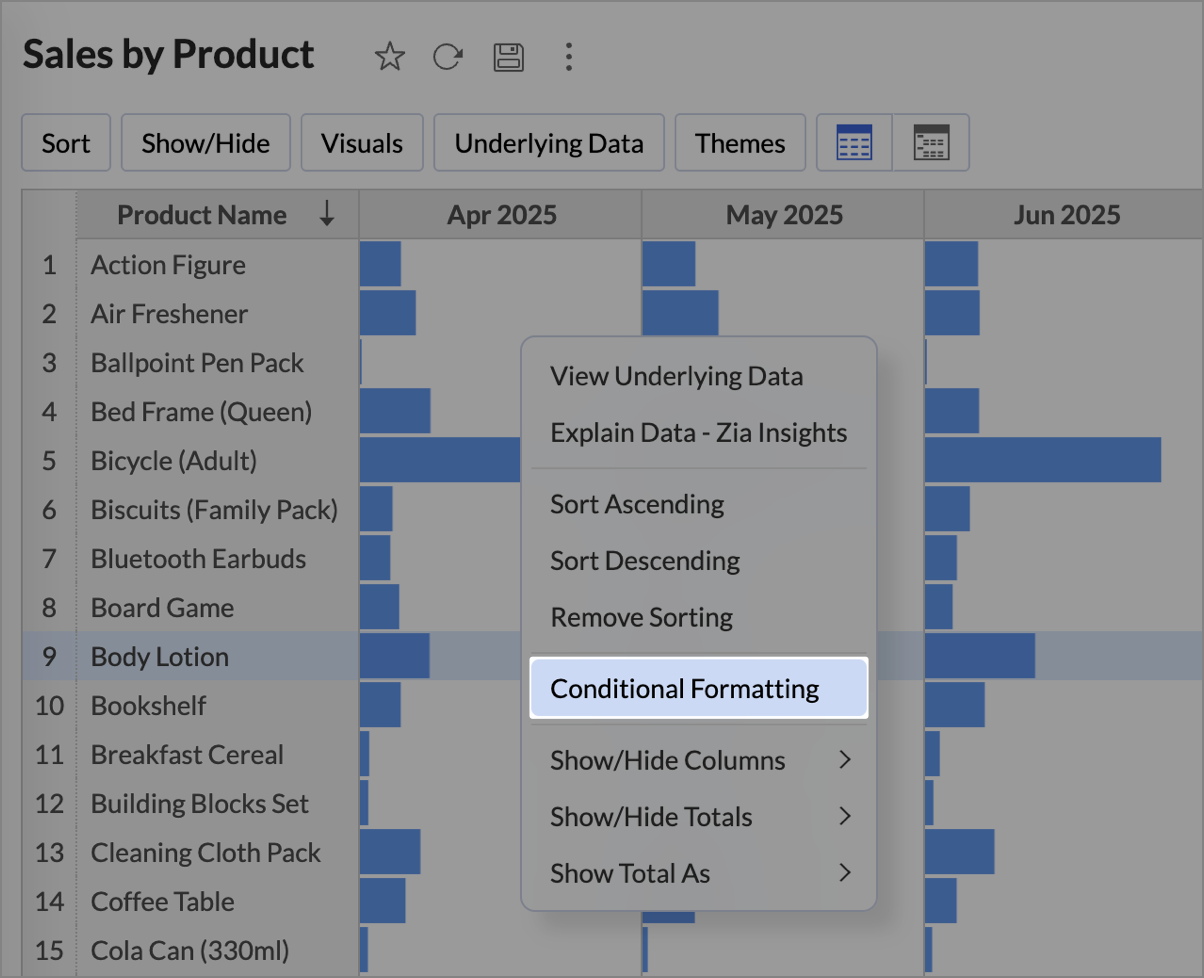Screen dimensions: 1204x978
Task: Expand the Show/Hide Columns submenu
Action: [845, 760]
